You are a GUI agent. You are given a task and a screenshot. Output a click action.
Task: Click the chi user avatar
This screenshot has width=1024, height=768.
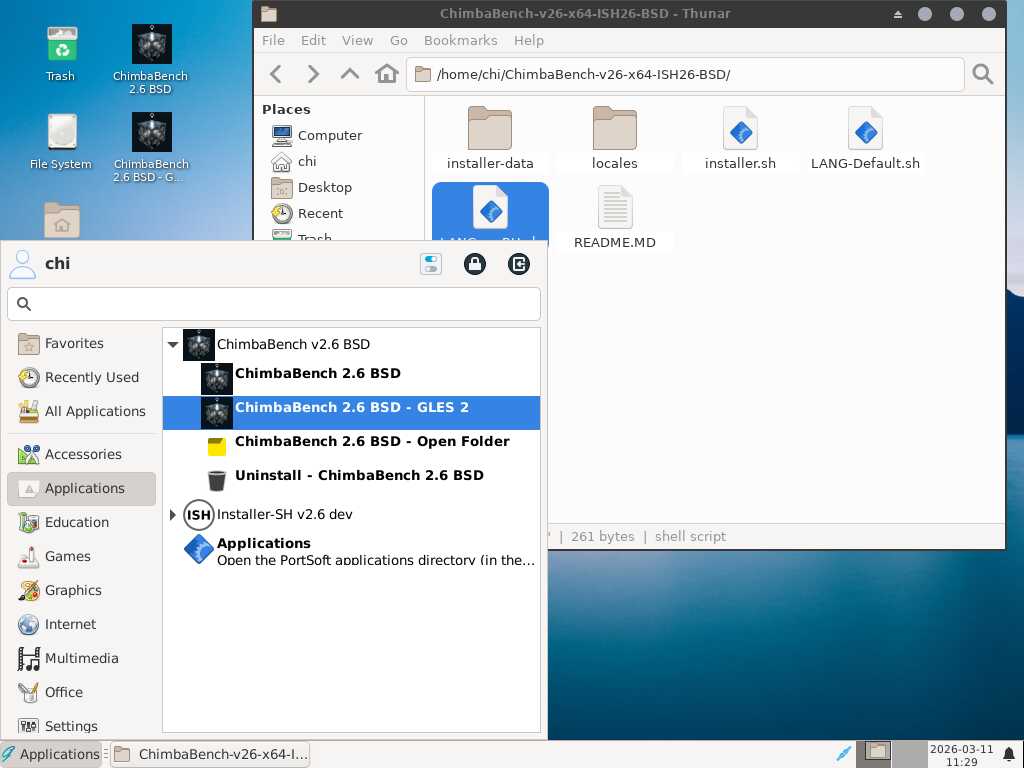23,264
